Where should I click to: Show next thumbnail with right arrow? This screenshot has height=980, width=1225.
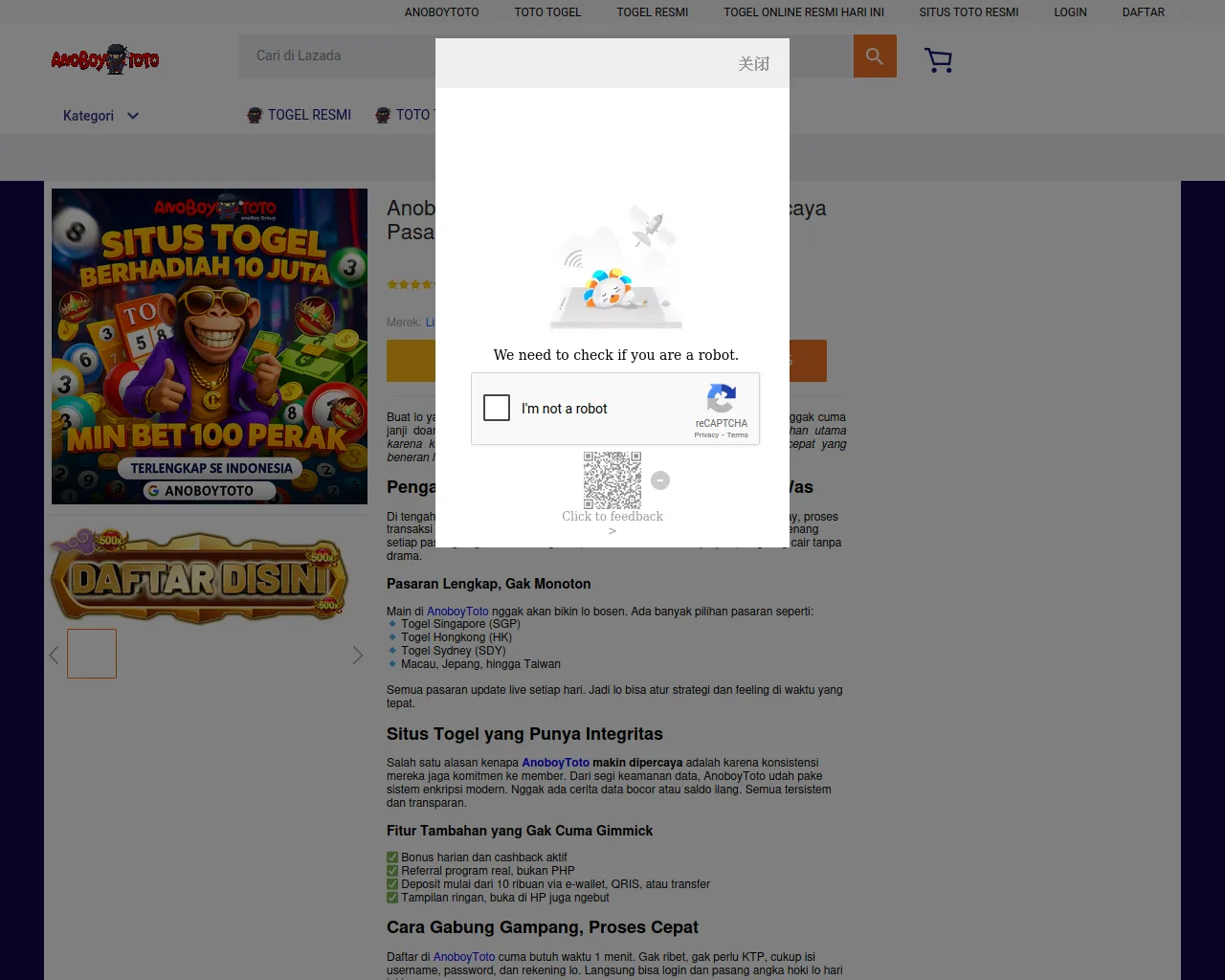pos(357,655)
